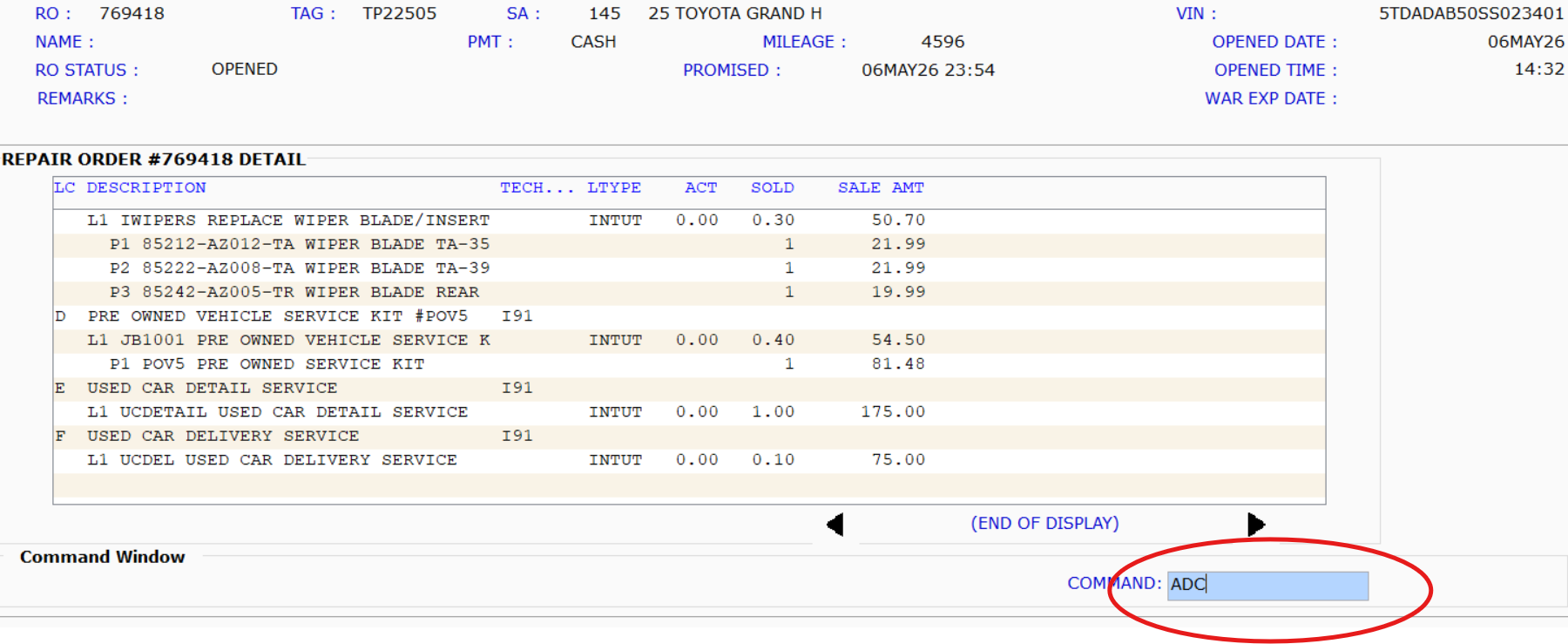Screen dimensions: 1568x644
Task: Select line E USED CAR DETAIL SERVICE
Action: (x=689, y=389)
